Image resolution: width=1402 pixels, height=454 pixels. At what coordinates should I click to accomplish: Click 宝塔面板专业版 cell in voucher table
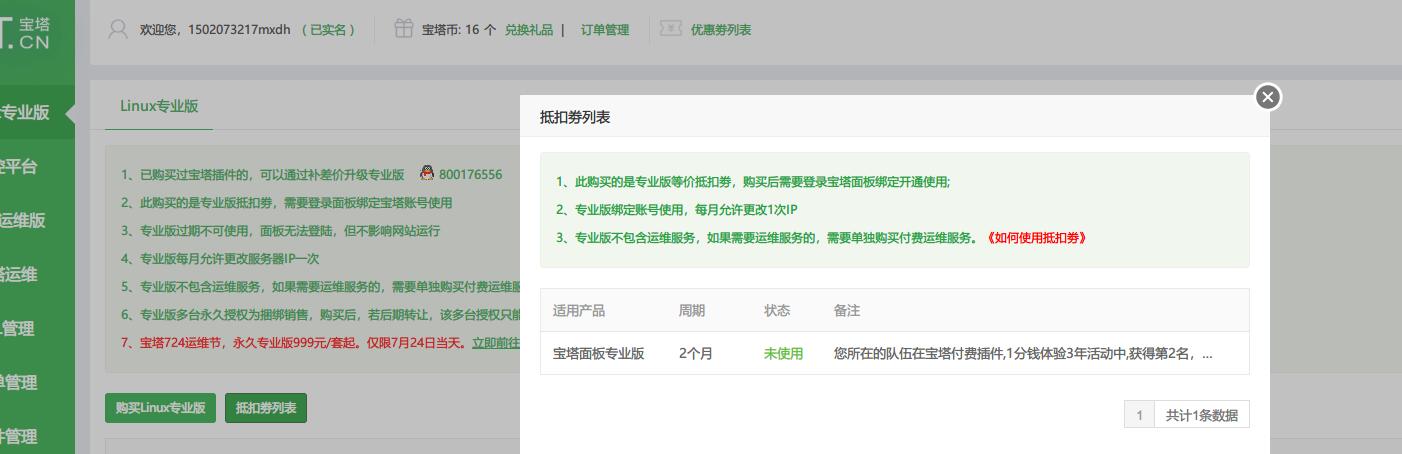tap(599, 354)
